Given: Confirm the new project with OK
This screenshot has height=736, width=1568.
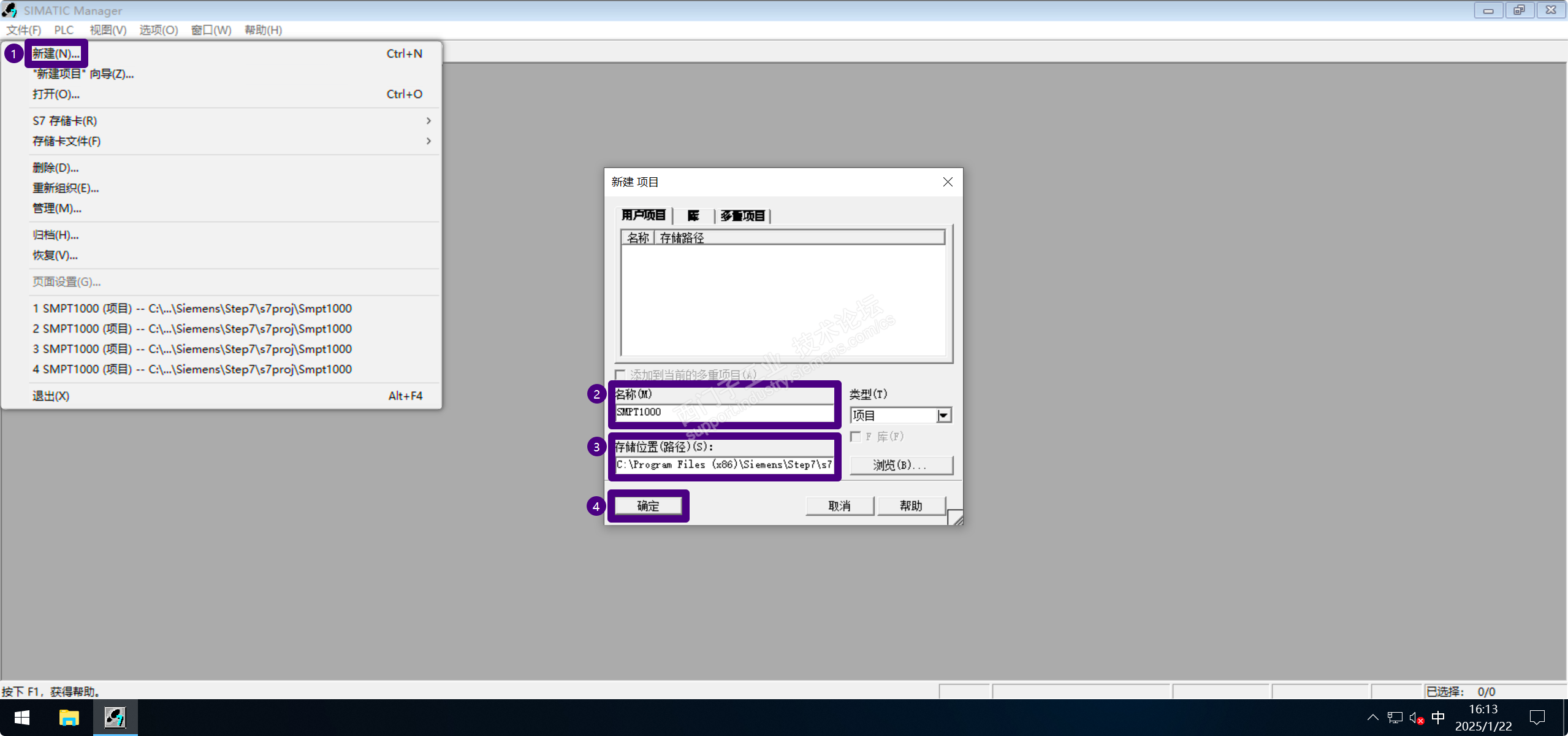Looking at the screenshot, I should [648, 506].
